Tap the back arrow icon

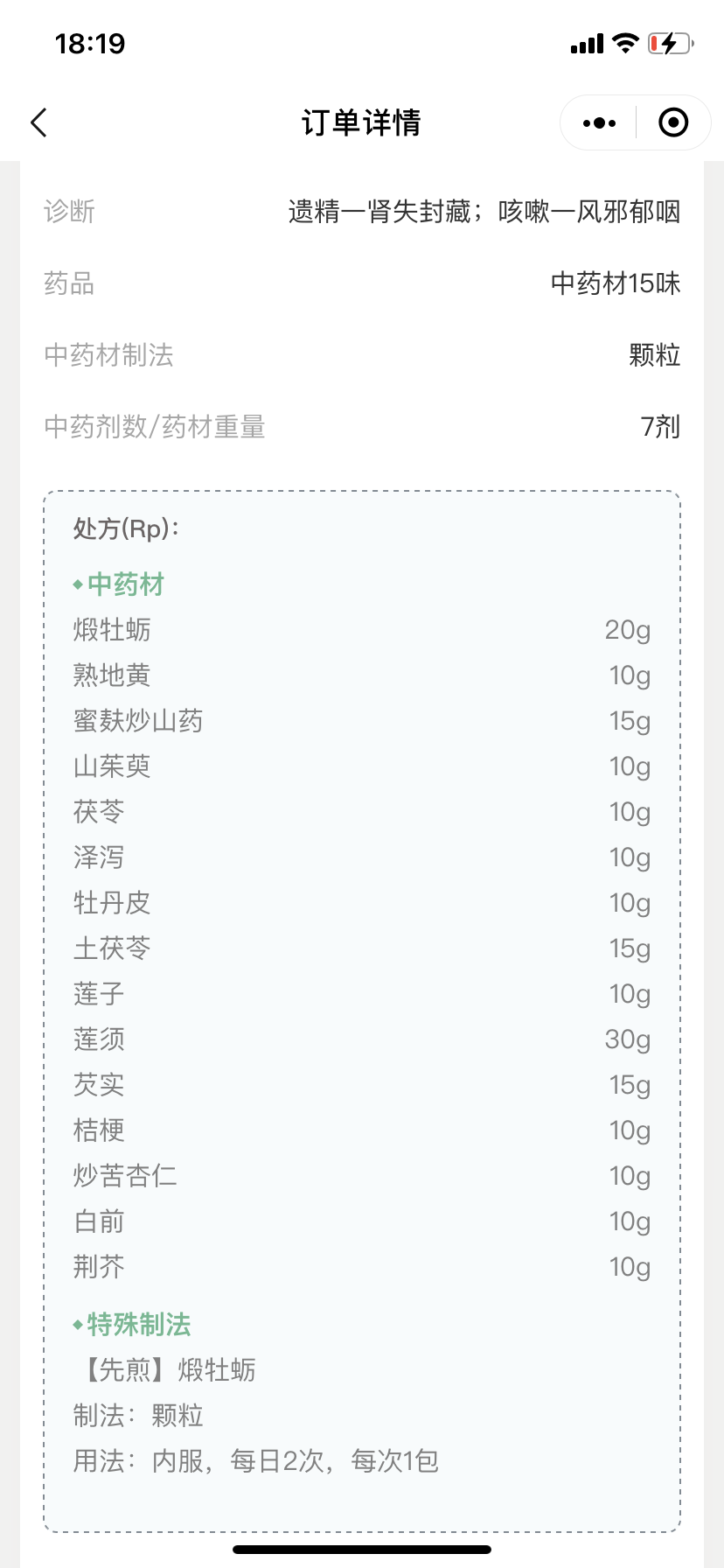coord(39,123)
